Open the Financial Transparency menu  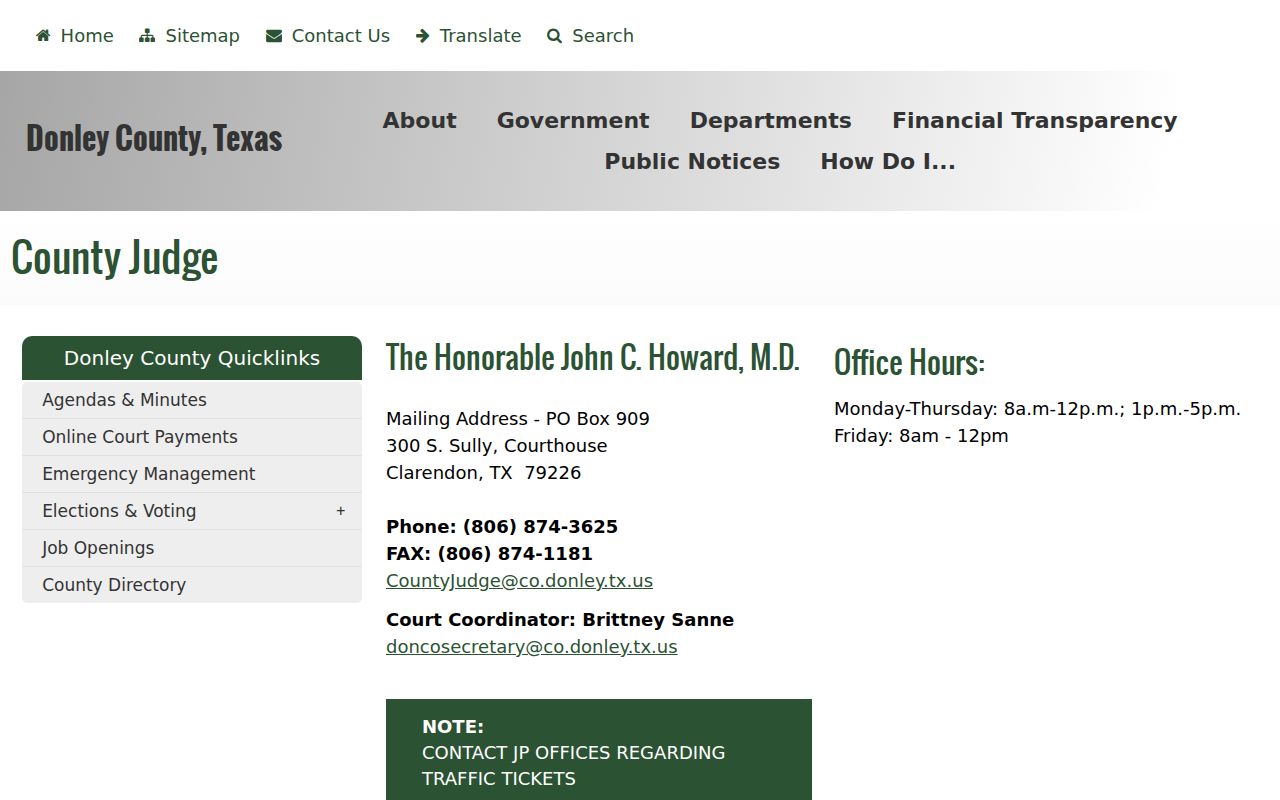tap(1034, 120)
